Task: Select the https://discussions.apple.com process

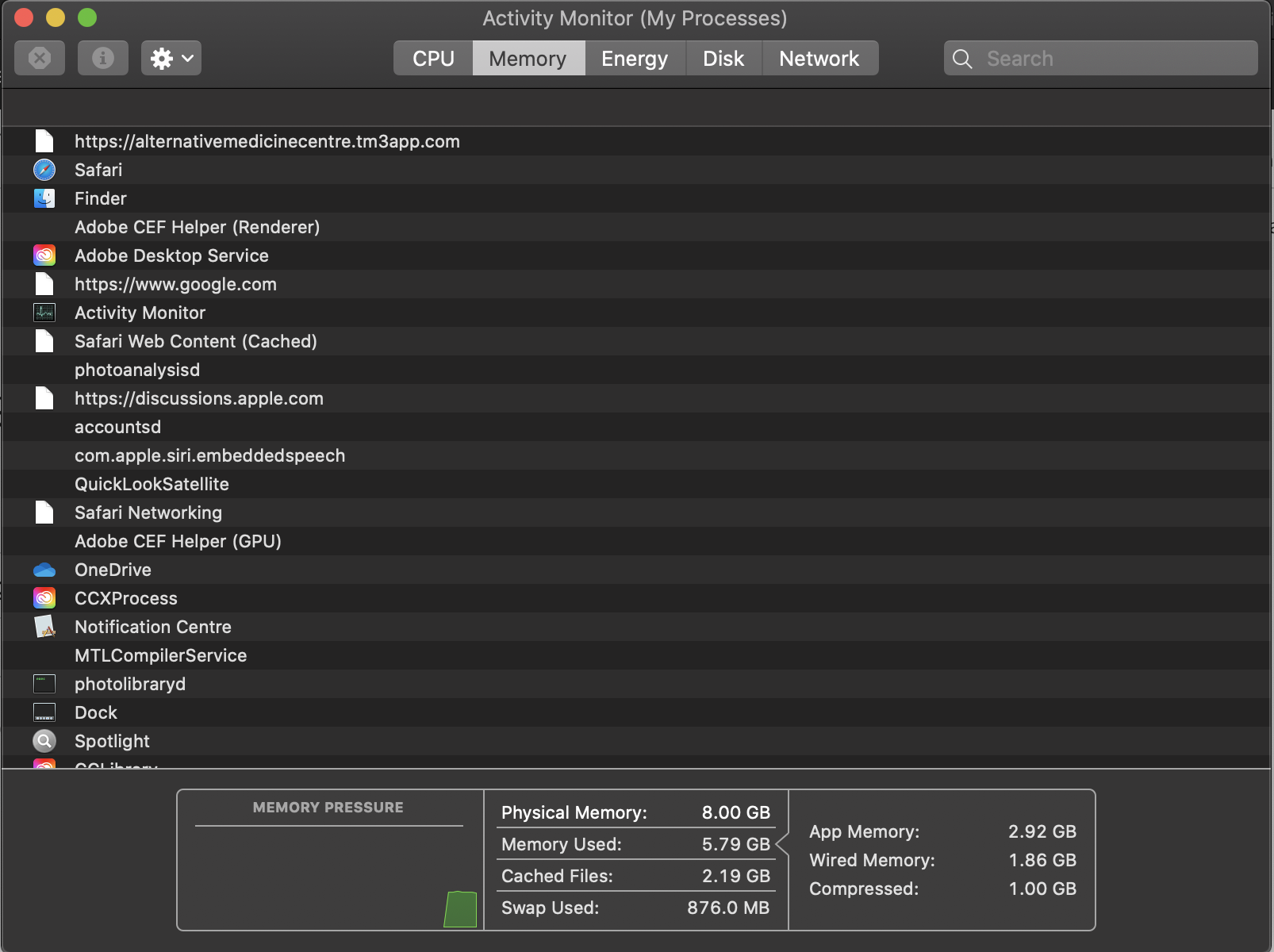Action: (x=199, y=398)
